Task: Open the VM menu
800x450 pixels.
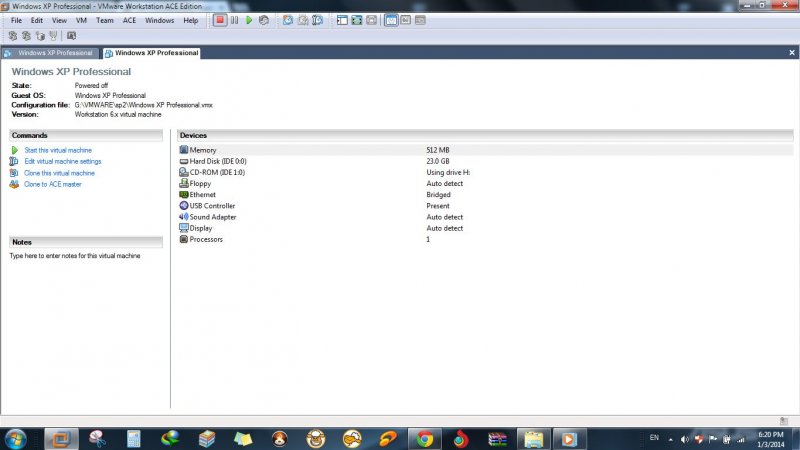Action: click(81, 20)
